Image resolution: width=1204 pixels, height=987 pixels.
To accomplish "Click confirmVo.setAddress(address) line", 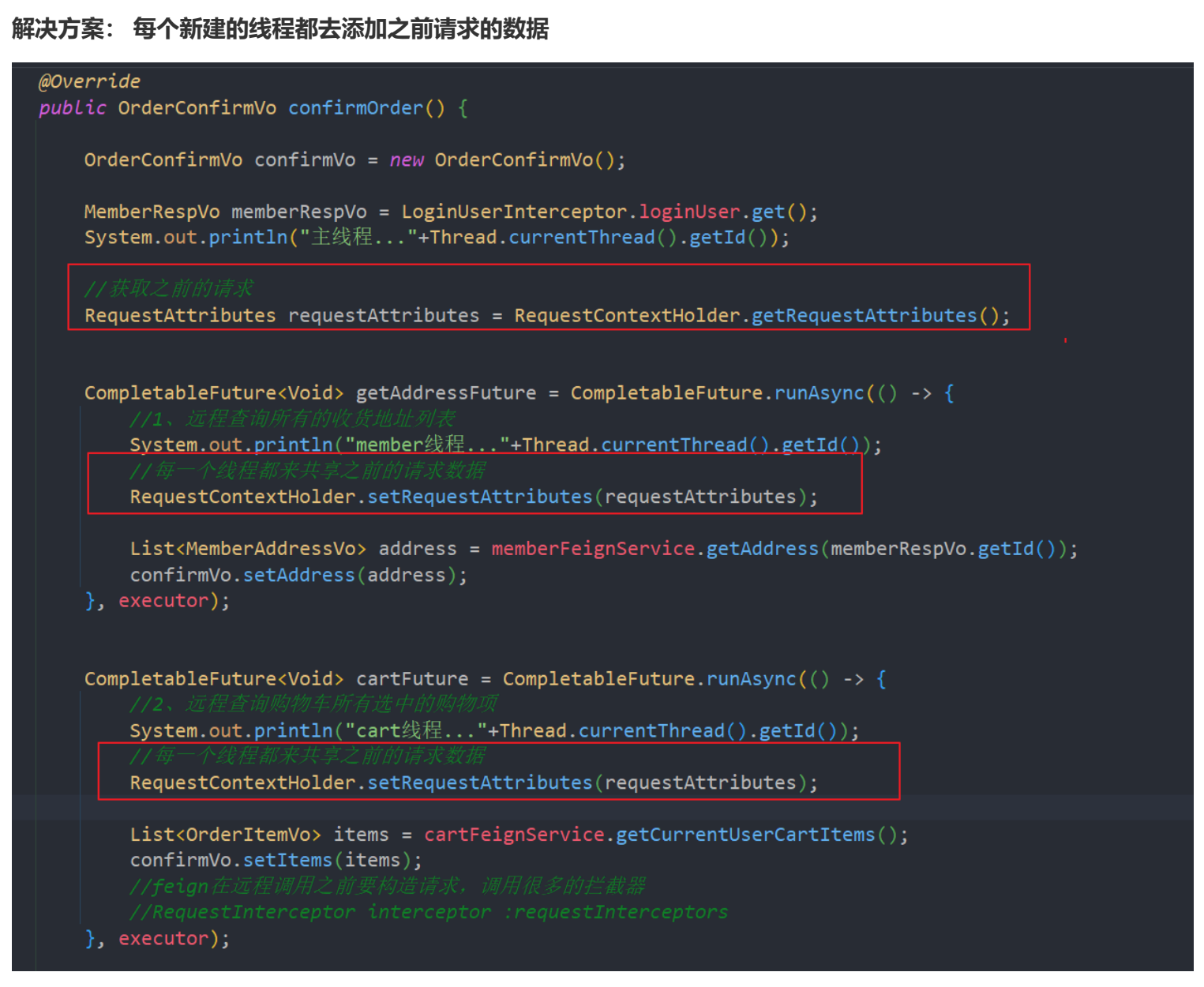I will (298, 575).
